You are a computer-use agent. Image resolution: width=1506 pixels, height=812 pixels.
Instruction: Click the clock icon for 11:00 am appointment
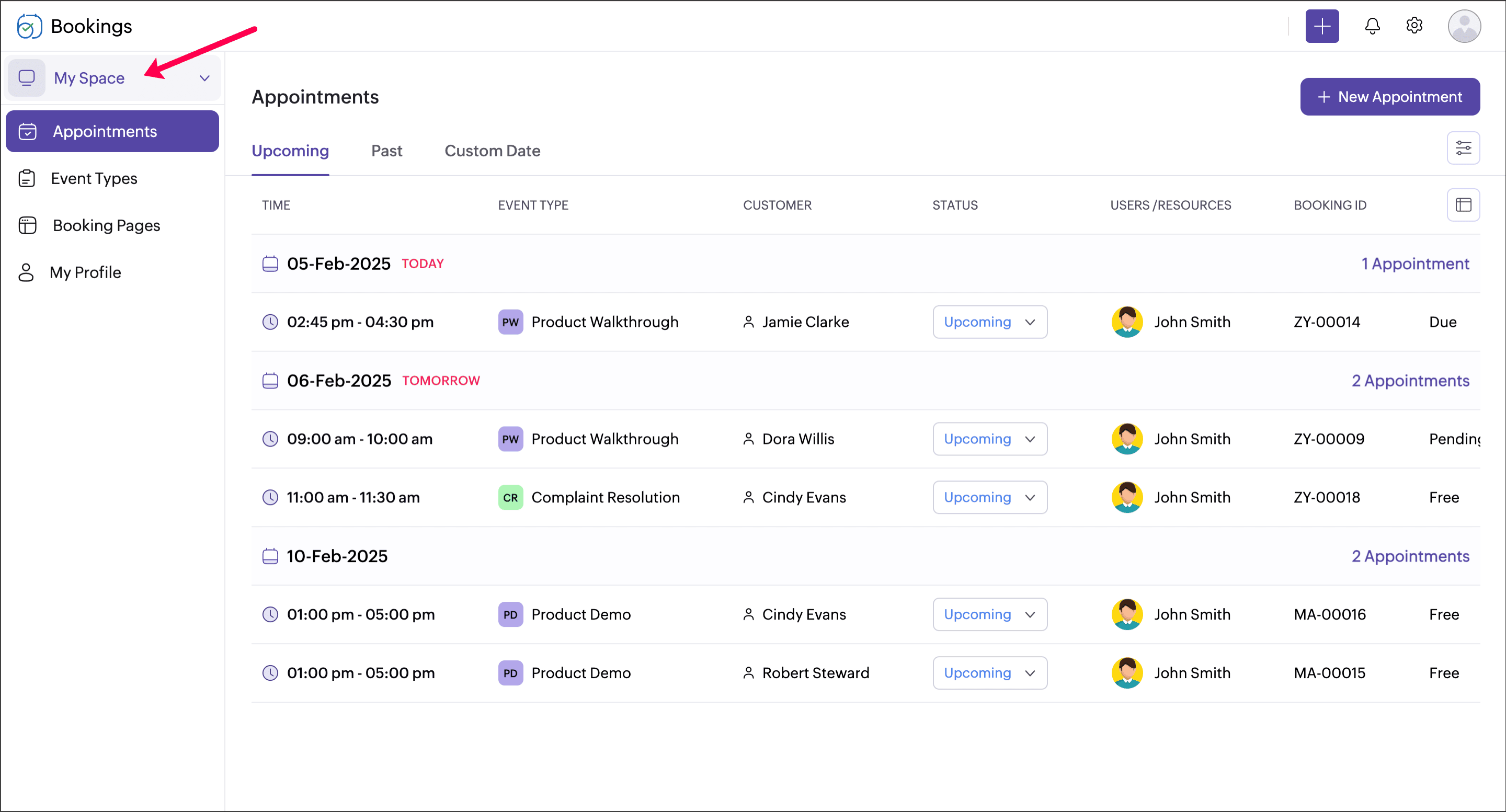pyautogui.click(x=270, y=497)
